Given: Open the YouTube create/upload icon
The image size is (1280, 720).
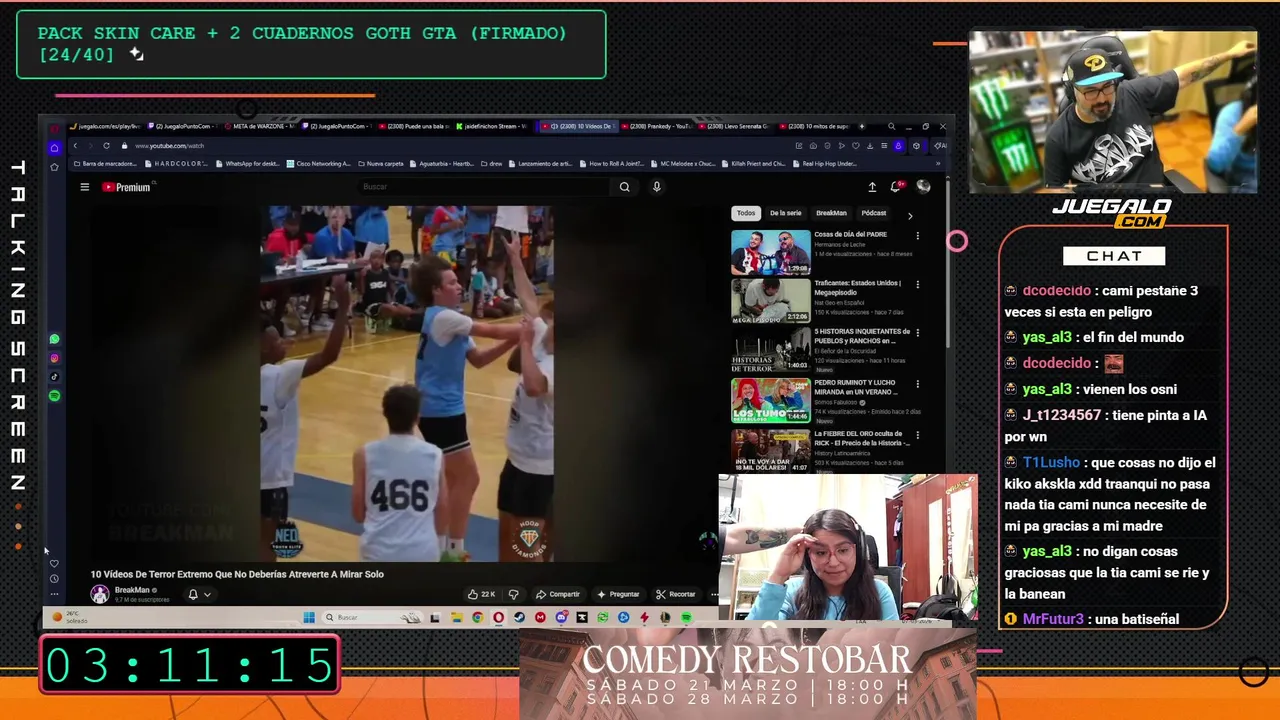Looking at the screenshot, I should pos(872,187).
